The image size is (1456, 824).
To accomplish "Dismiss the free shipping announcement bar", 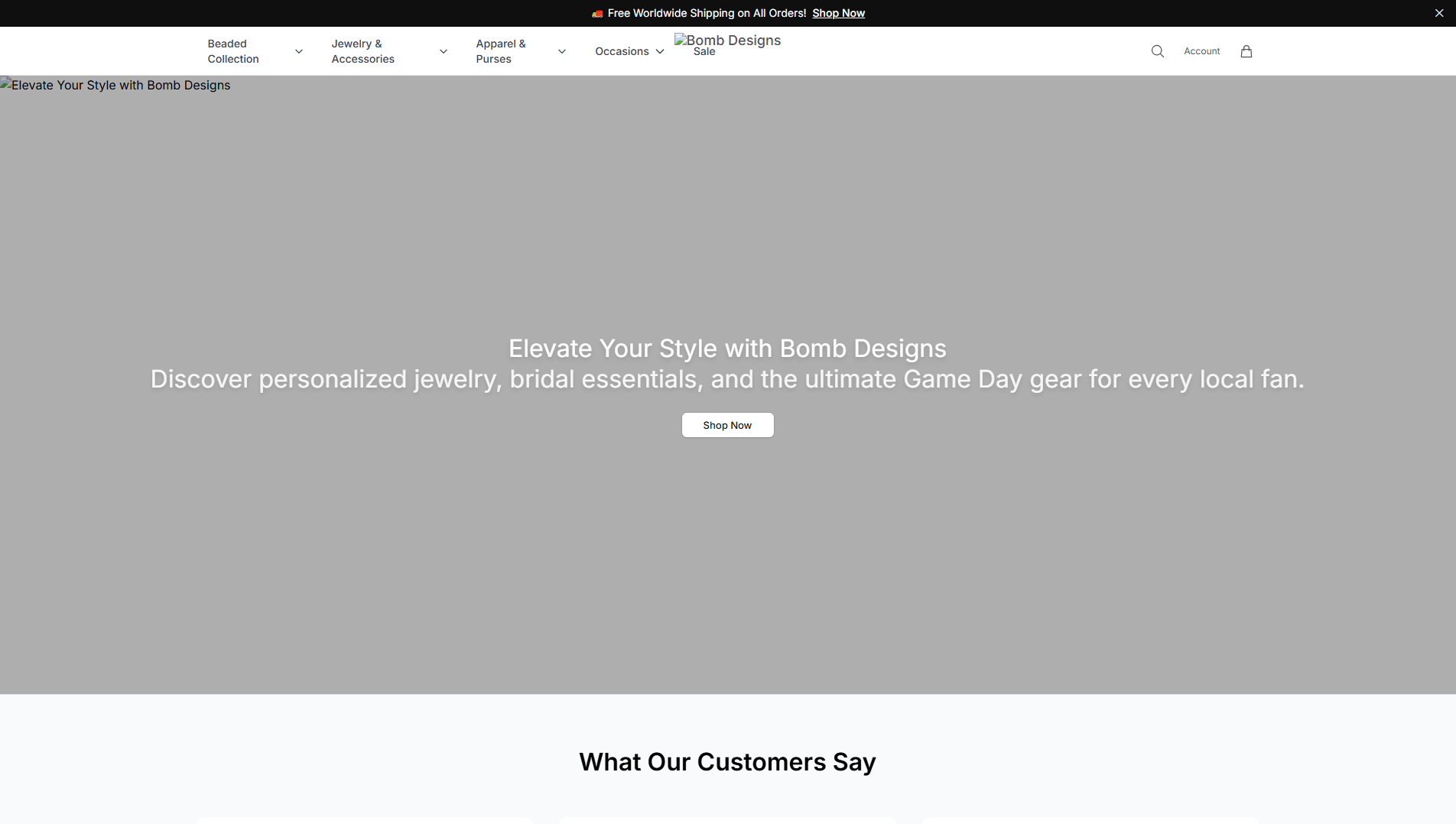I will 1438,13.
